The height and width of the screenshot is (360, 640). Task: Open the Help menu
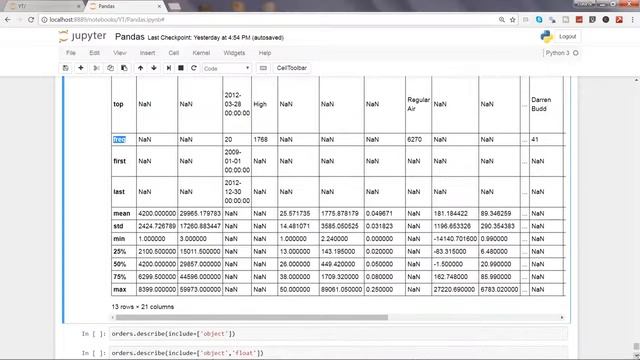[265, 53]
